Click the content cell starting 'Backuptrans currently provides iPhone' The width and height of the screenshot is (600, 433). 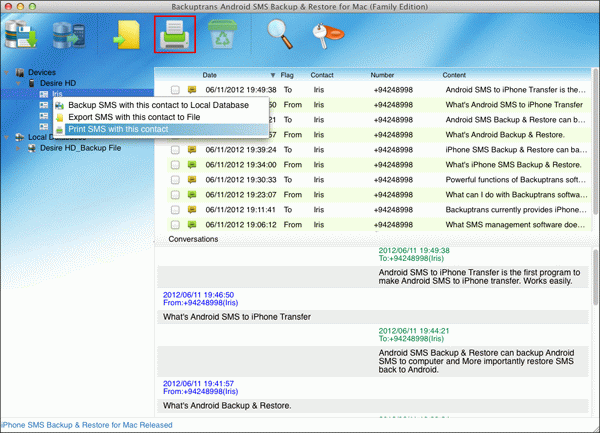click(x=516, y=210)
